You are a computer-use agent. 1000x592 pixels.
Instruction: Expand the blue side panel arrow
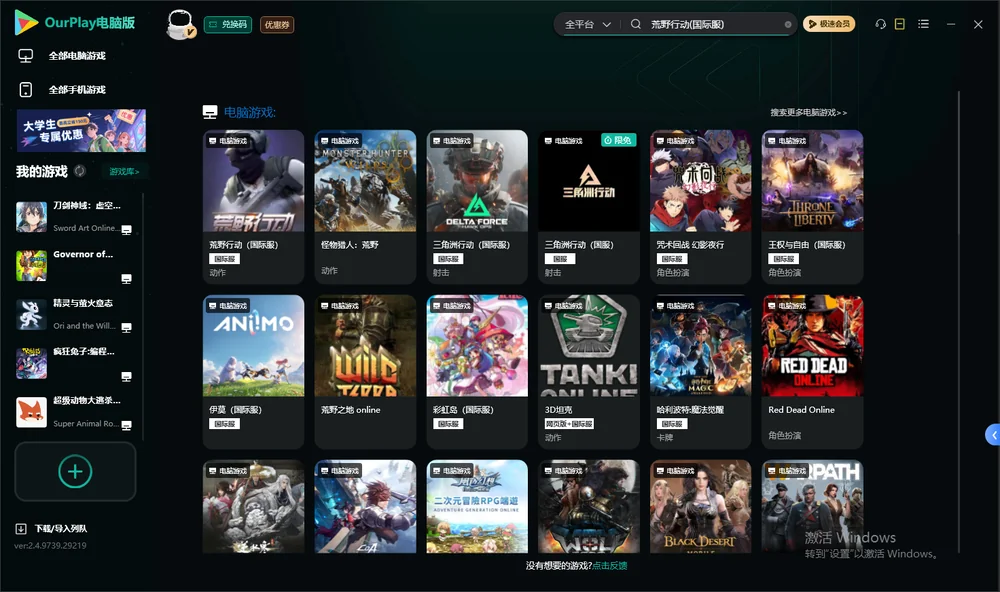[x=992, y=435]
